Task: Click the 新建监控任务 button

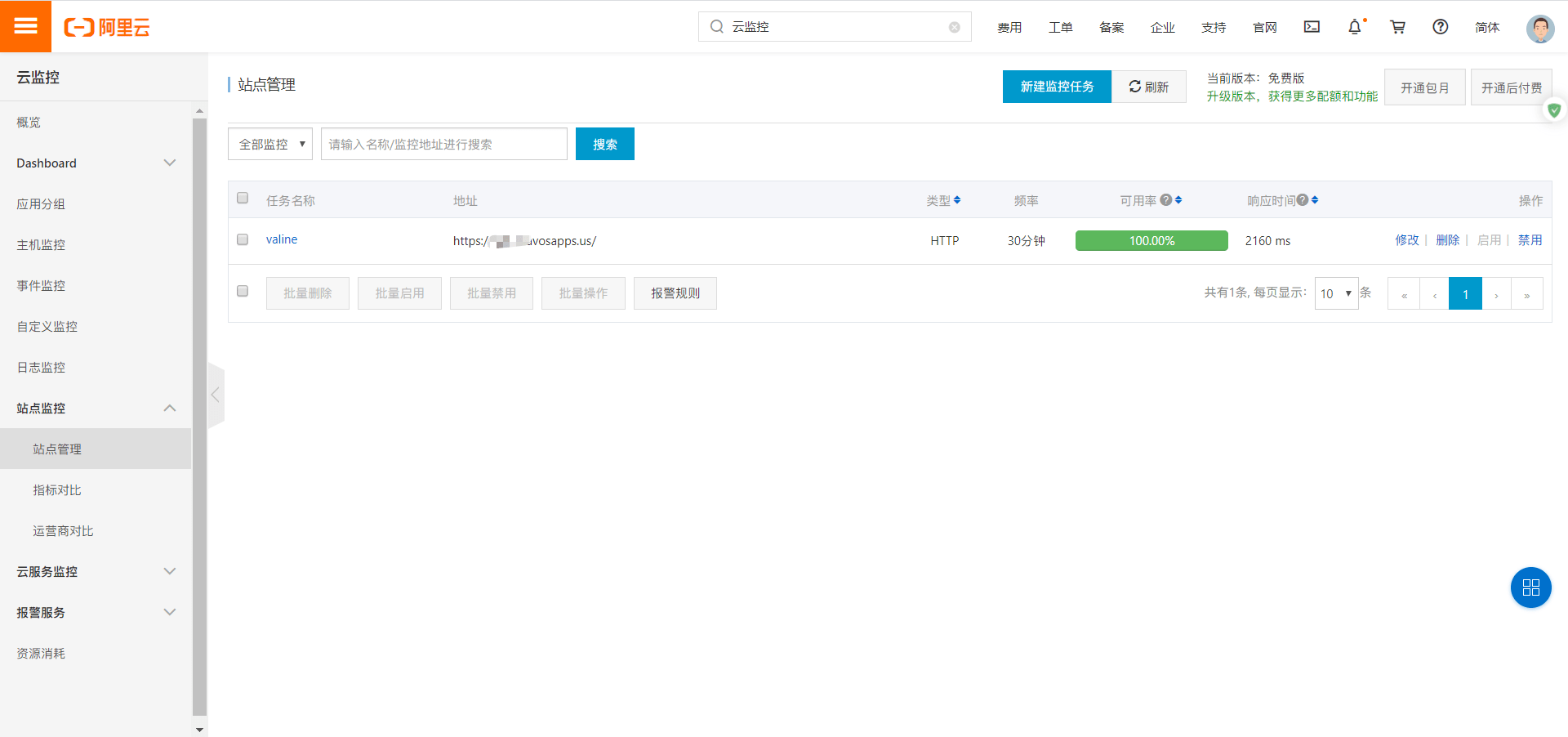Action: tap(1056, 87)
